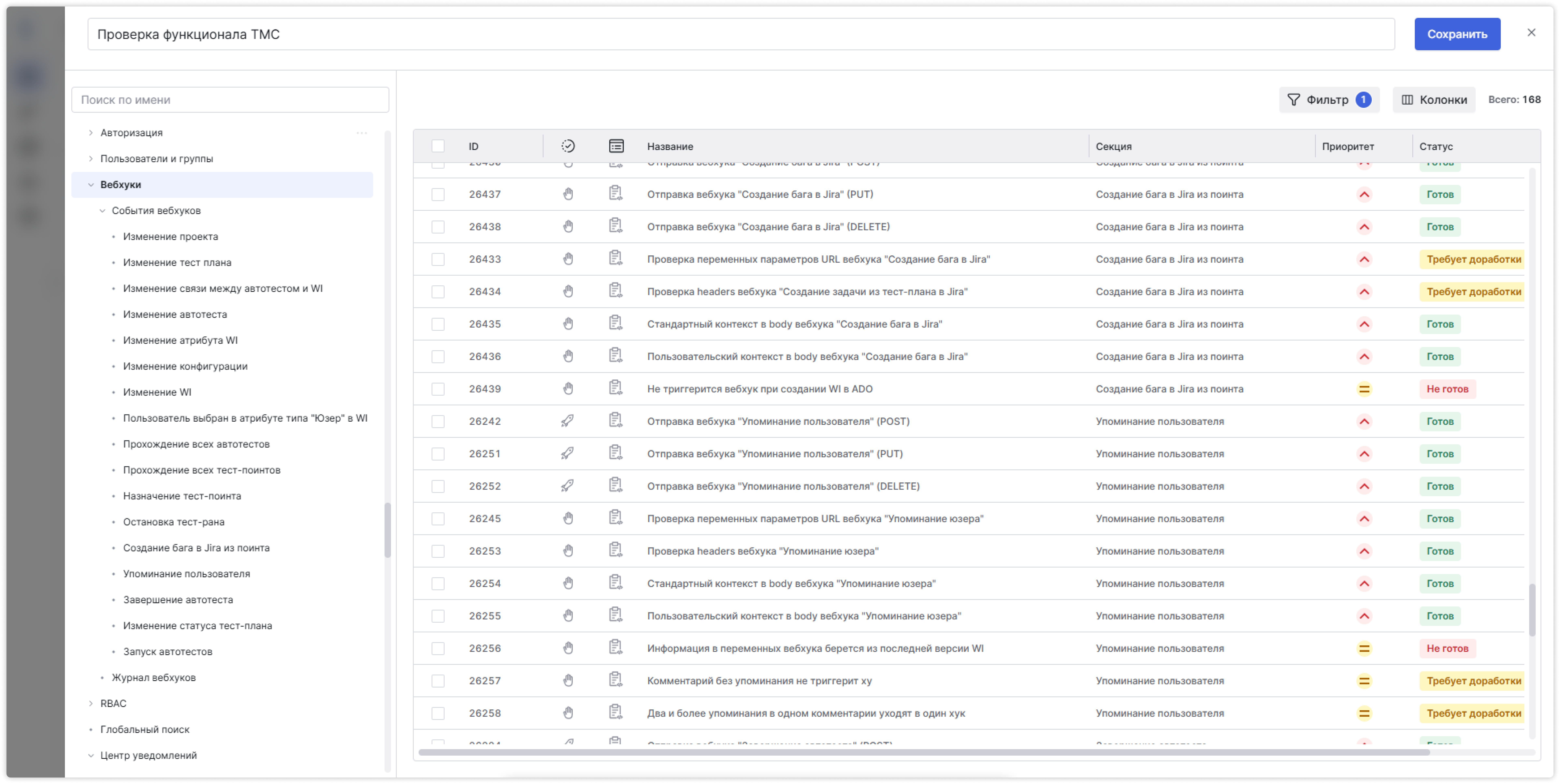Screen dimensions: 1560x784
Task: Collapse the Вебхуки tree section
Action: [x=91, y=185]
